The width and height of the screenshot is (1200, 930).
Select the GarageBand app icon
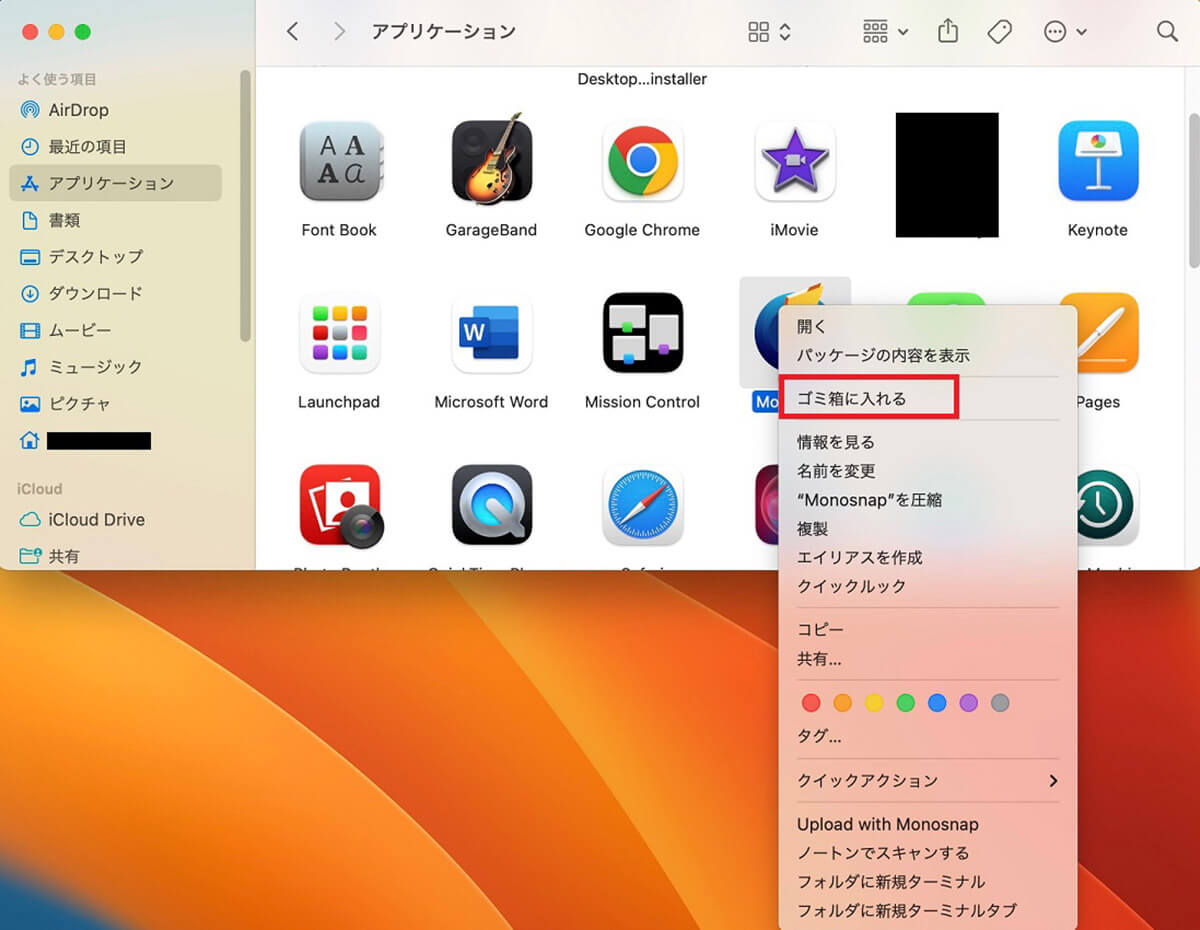[491, 161]
